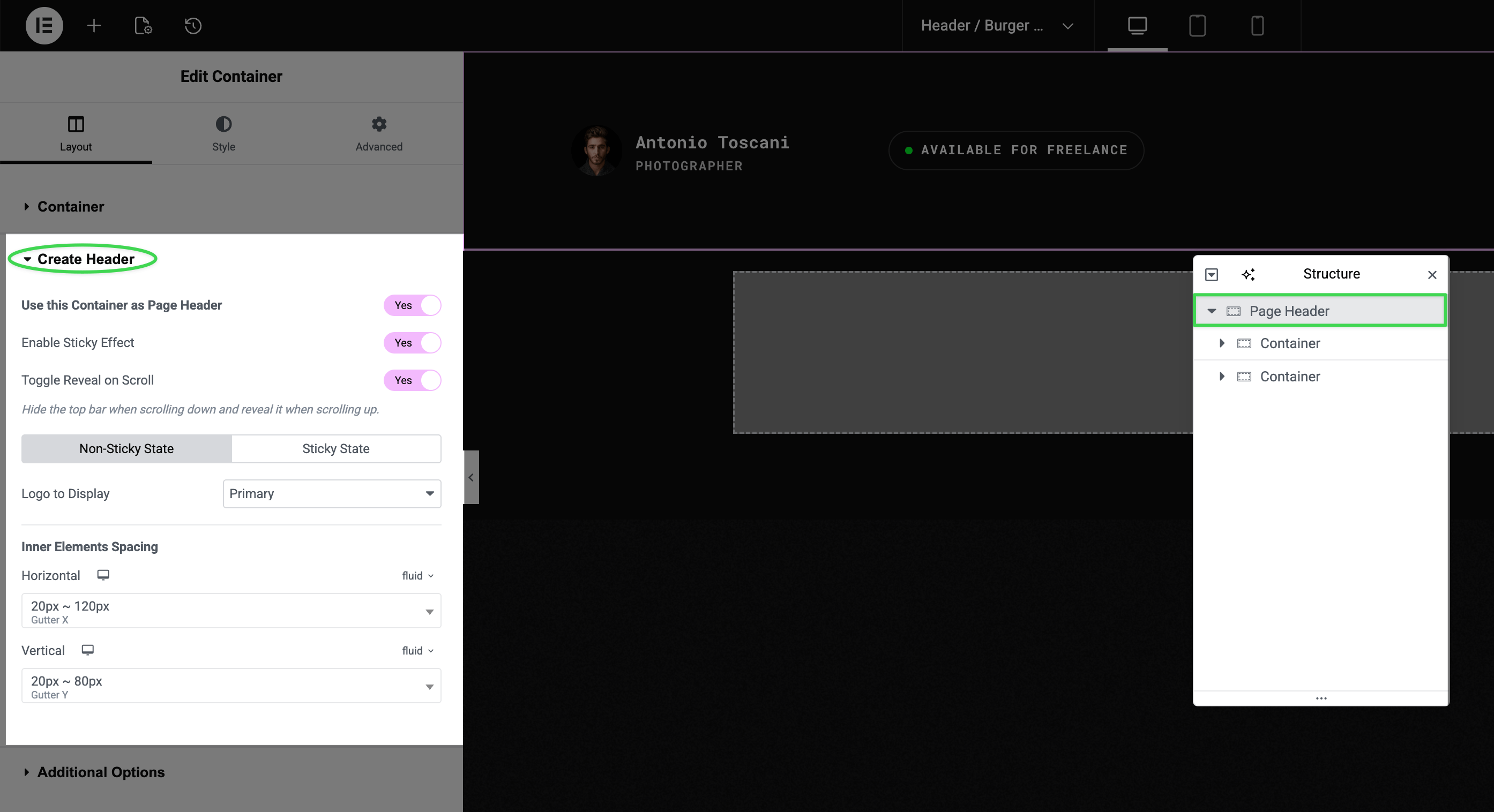1494x812 pixels.
Task: Open document settings page icon
Action: click(143, 26)
